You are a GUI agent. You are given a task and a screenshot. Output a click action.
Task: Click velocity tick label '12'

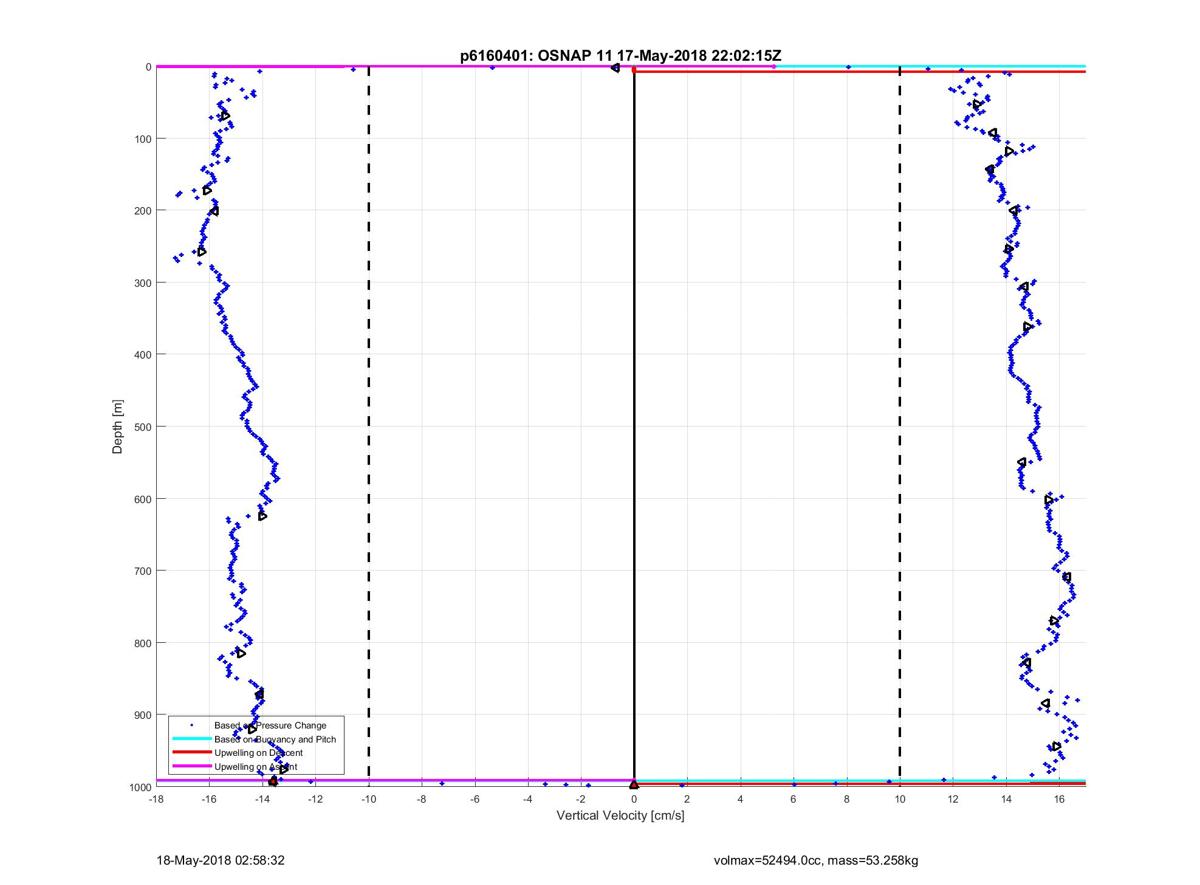point(953,799)
